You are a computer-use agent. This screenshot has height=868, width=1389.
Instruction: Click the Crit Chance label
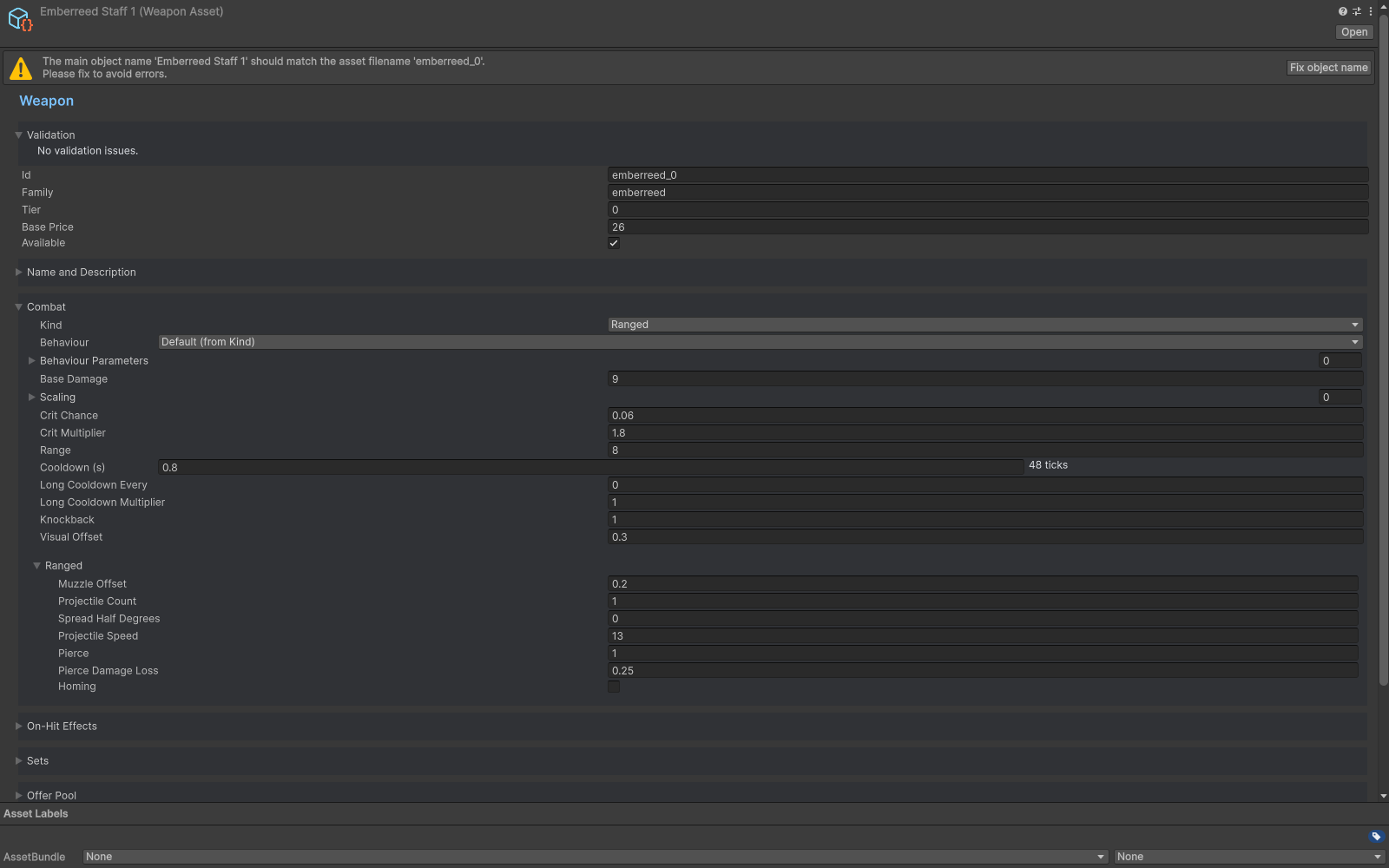coord(69,416)
